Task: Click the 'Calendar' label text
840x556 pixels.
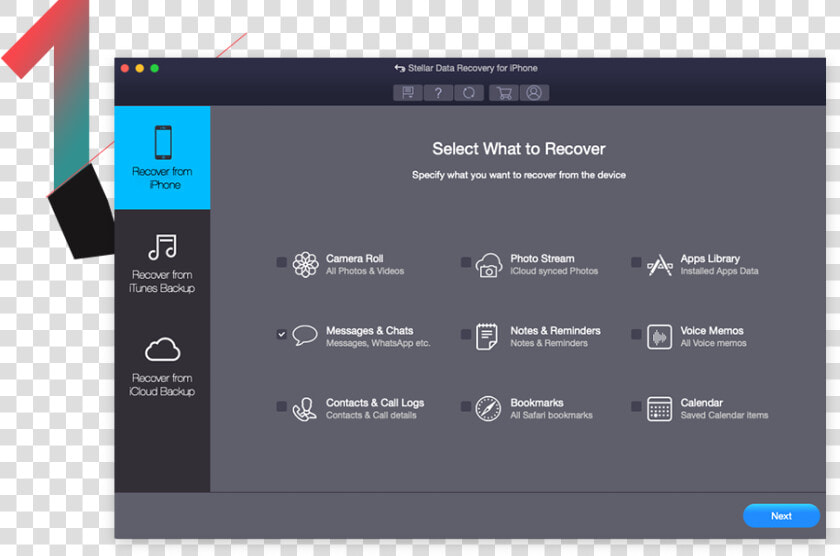Action: coord(702,402)
